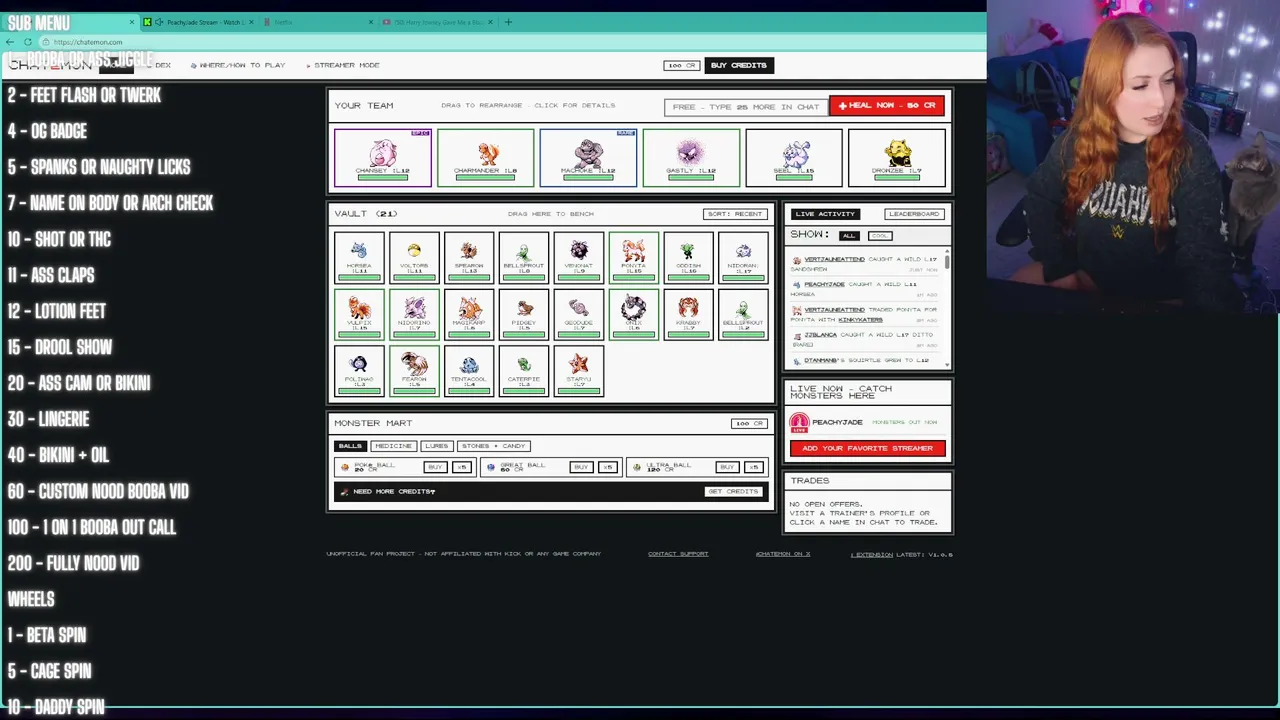The image size is (1280, 720).
Task: Select Onix in the vault
Action: (x=634, y=315)
